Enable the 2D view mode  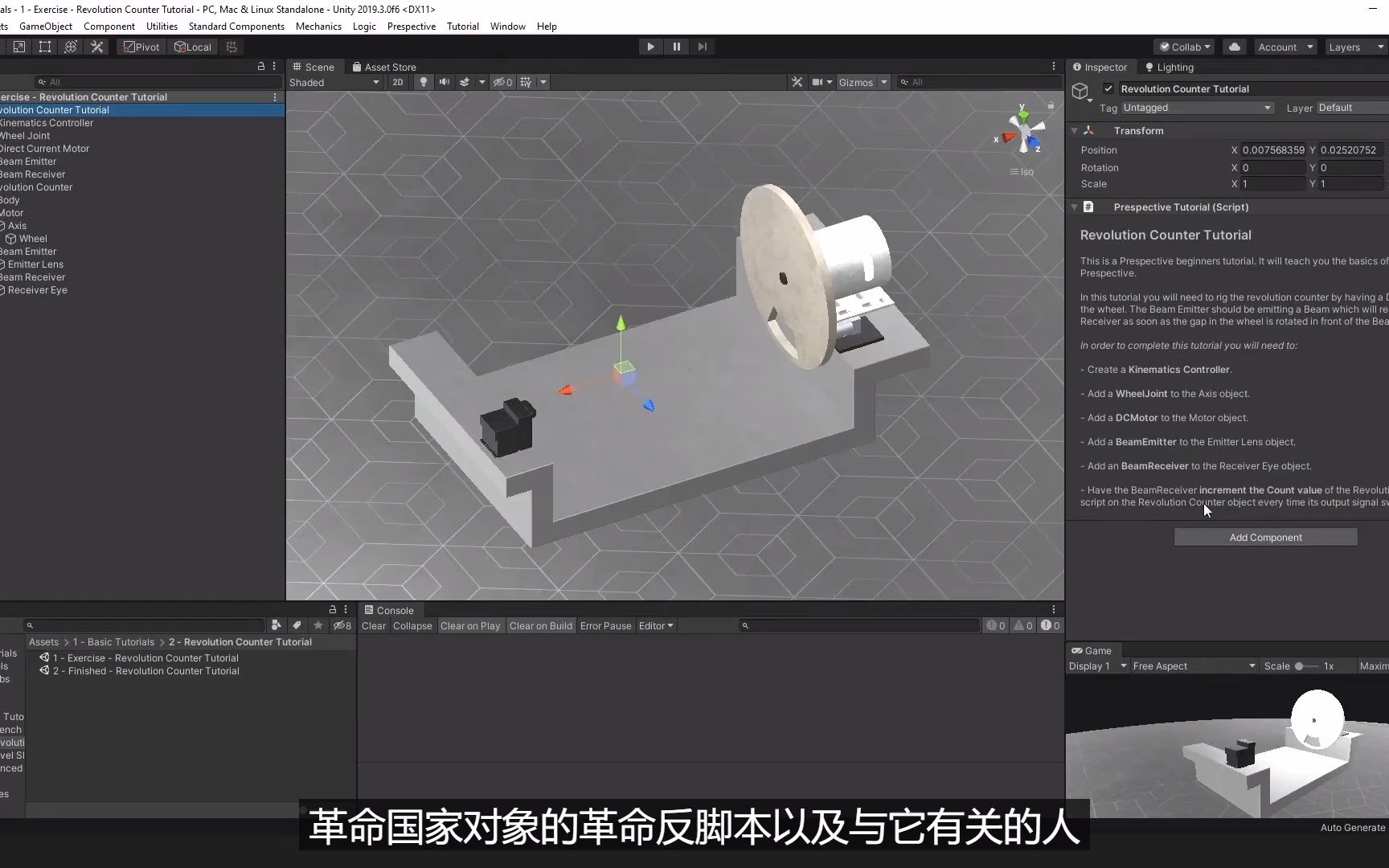click(x=398, y=82)
